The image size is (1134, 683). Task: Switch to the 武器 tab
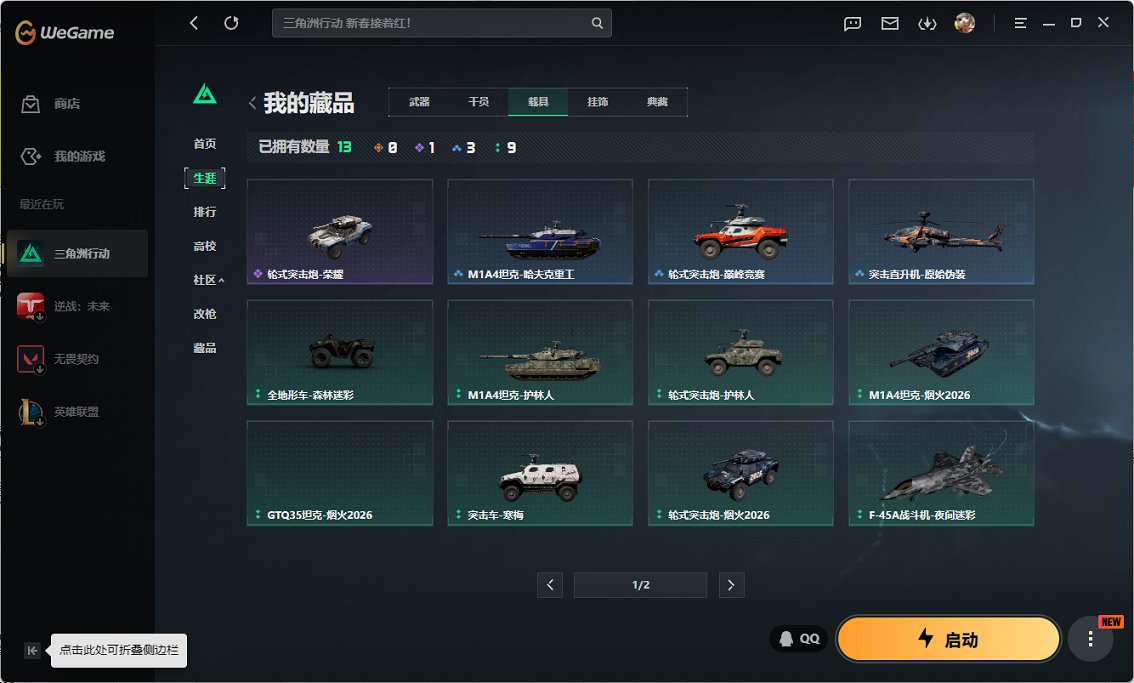pyautogui.click(x=420, y=101)
